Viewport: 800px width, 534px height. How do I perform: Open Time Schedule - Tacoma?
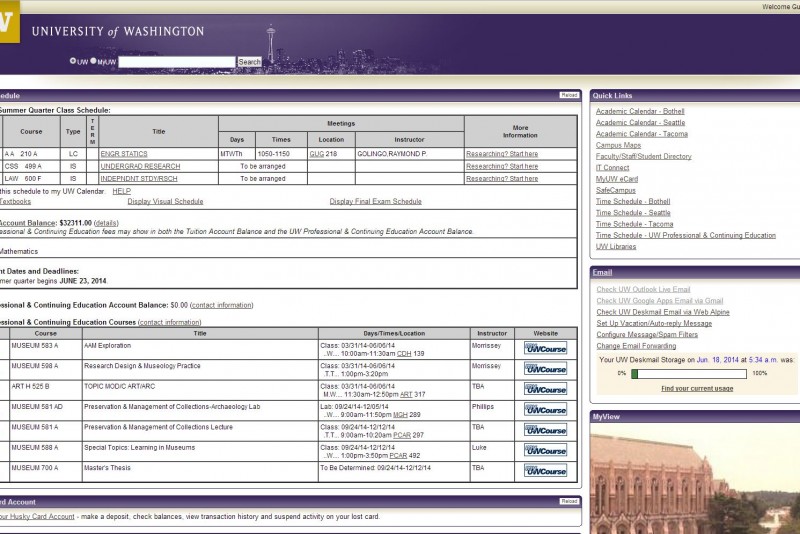click(x=635, y=224)
